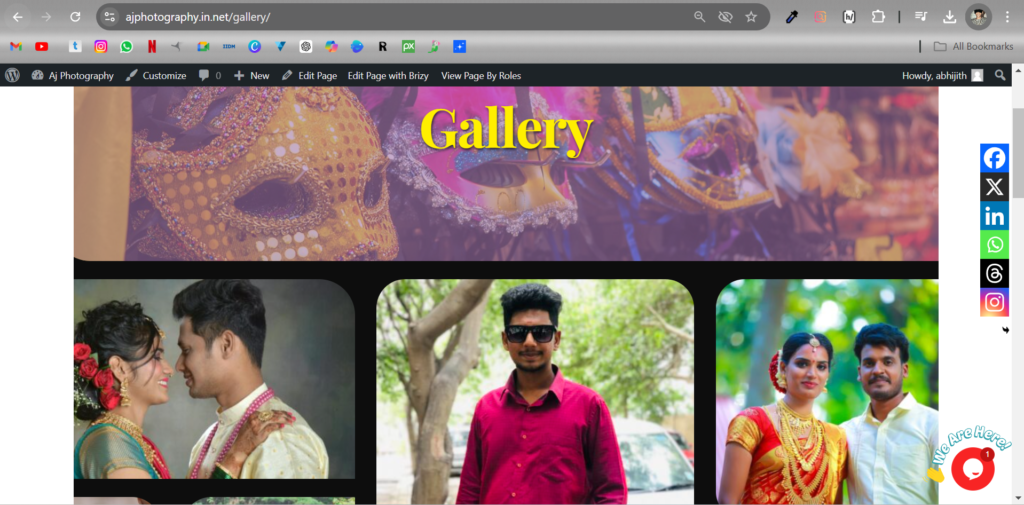
Task: Open the red We Are Here chat bubble
Action: click(972, 468)
